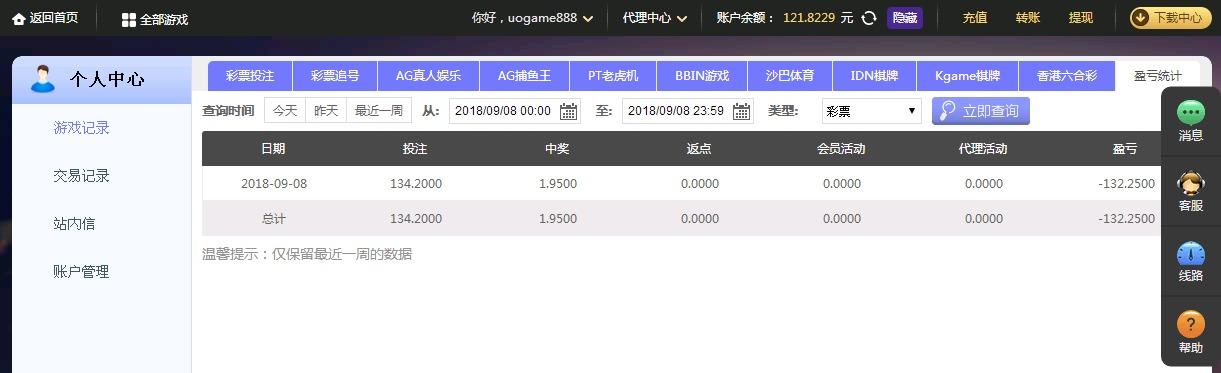This screenshot has width=1221, height=373.
Task: Switch to 彩票追号 tab
Action: [334, 76]
